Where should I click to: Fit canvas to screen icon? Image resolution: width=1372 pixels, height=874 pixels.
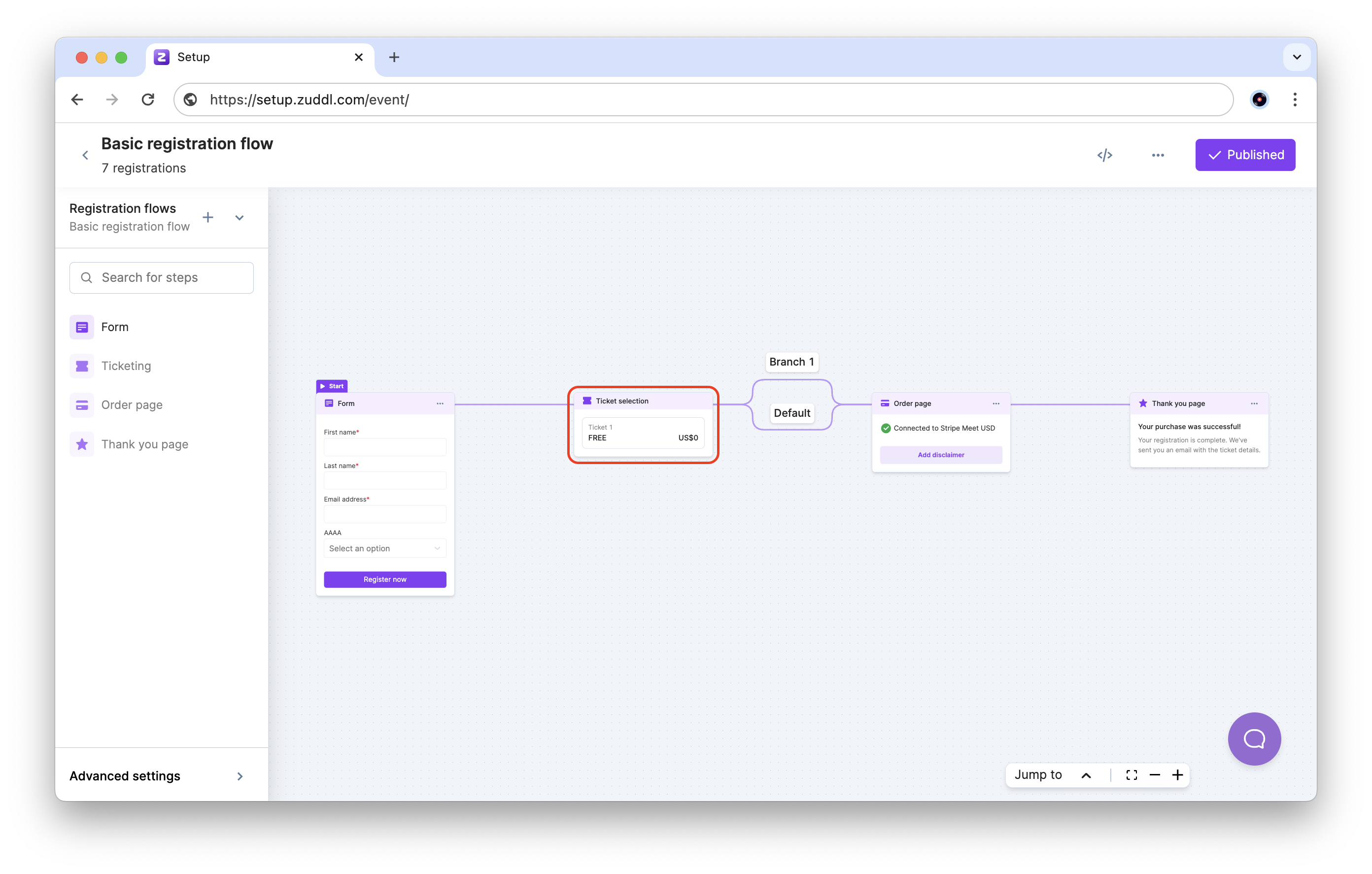pyautogui.click(x=1131, y=775)
